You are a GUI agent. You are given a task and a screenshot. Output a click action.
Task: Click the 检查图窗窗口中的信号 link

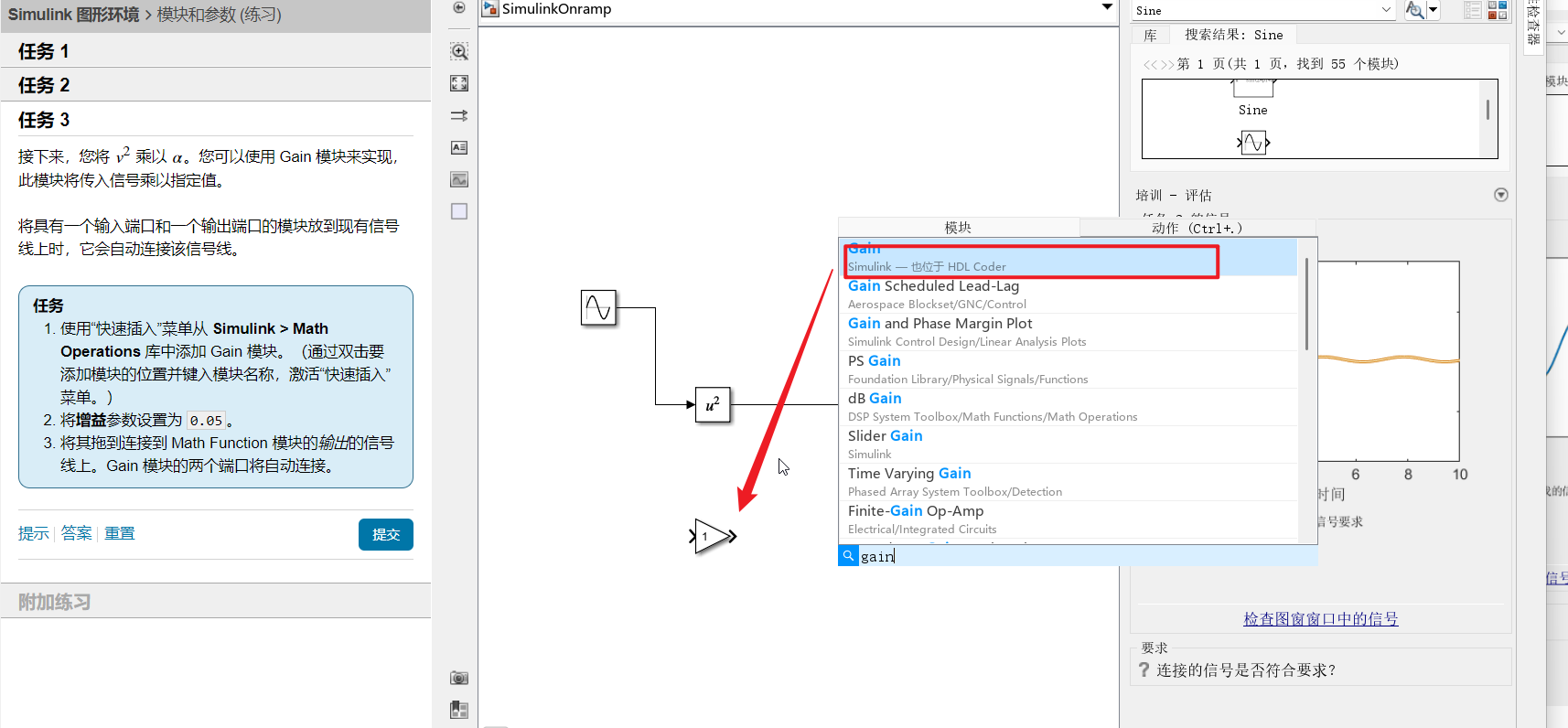pyautogui.click(x=1321, y=619)
